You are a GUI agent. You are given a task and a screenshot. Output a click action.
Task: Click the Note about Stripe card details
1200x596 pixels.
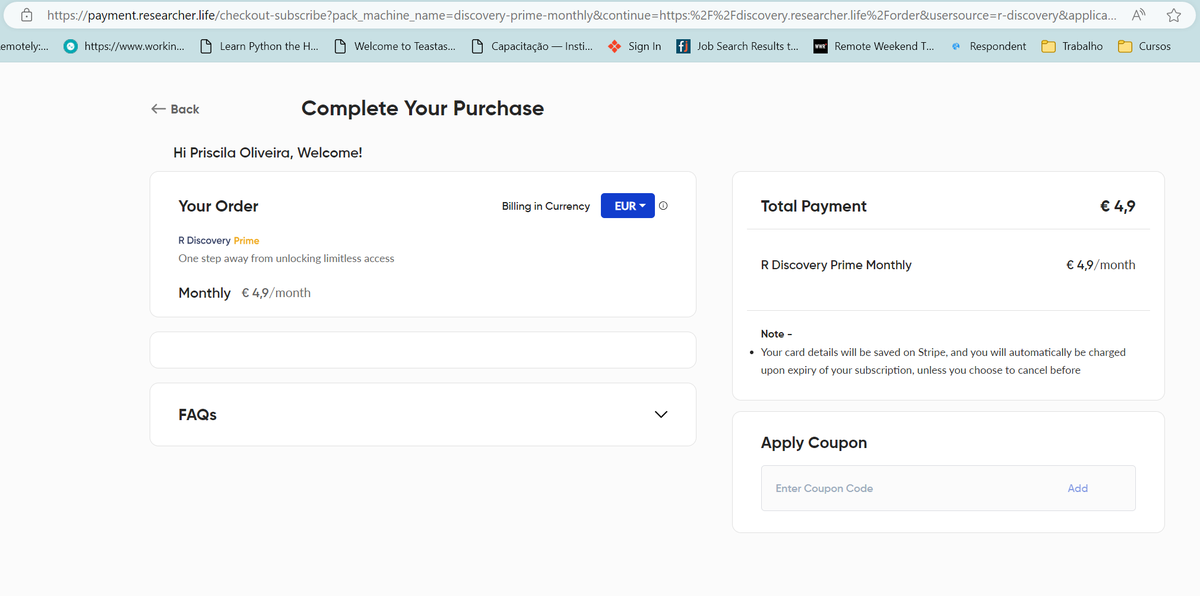[943, 361]
